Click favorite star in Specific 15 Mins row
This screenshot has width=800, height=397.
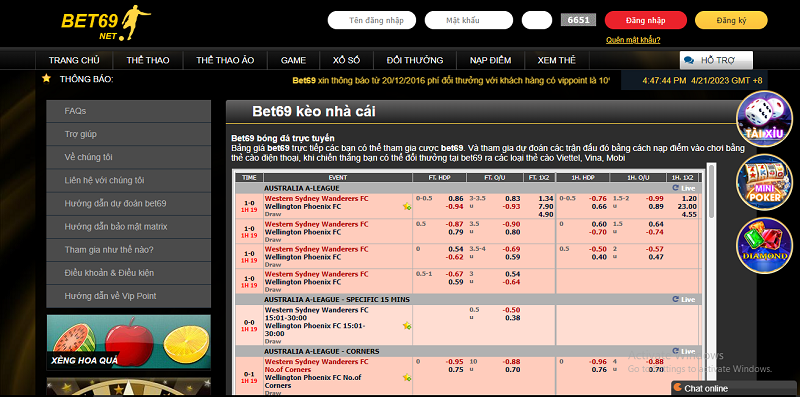click(407, 326)
